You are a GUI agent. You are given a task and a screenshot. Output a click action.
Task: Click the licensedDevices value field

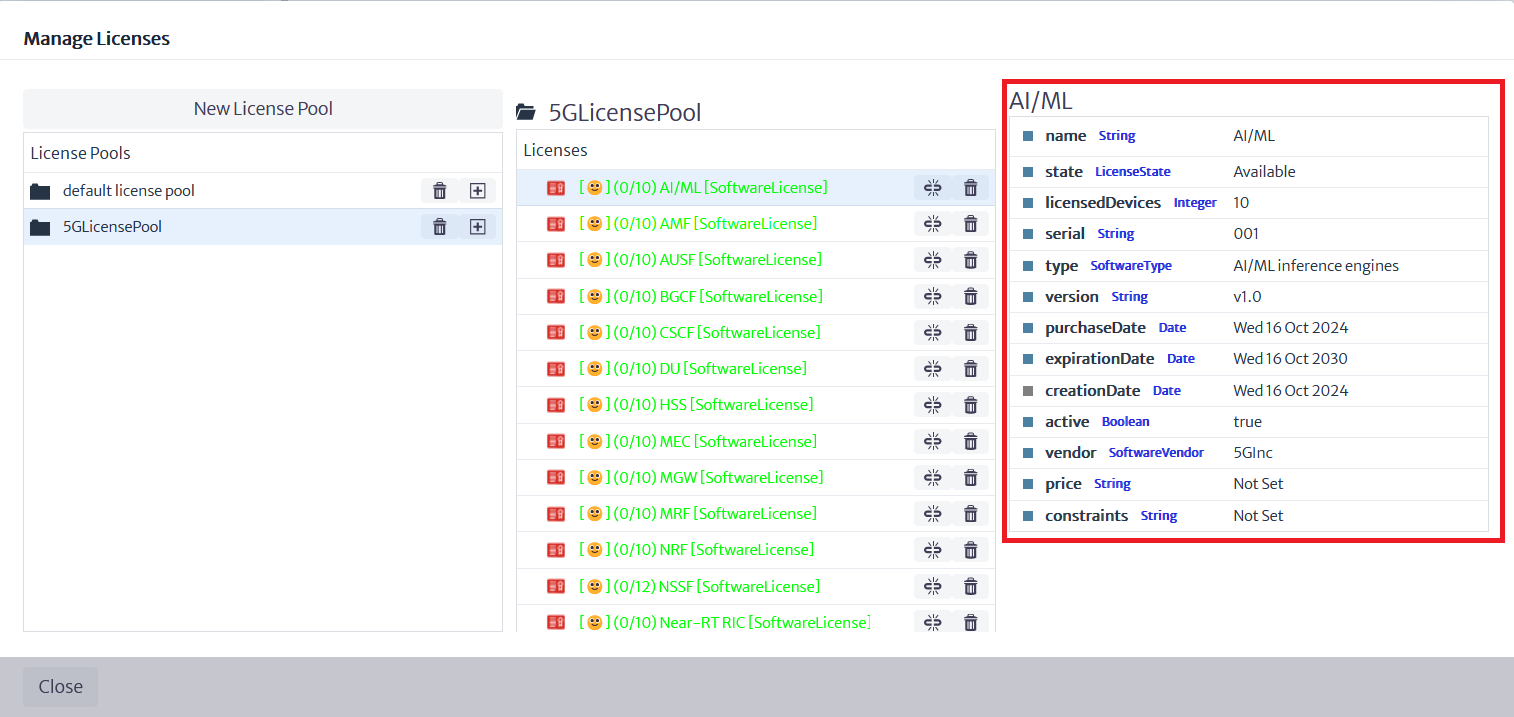click(x=1241, y=203)
